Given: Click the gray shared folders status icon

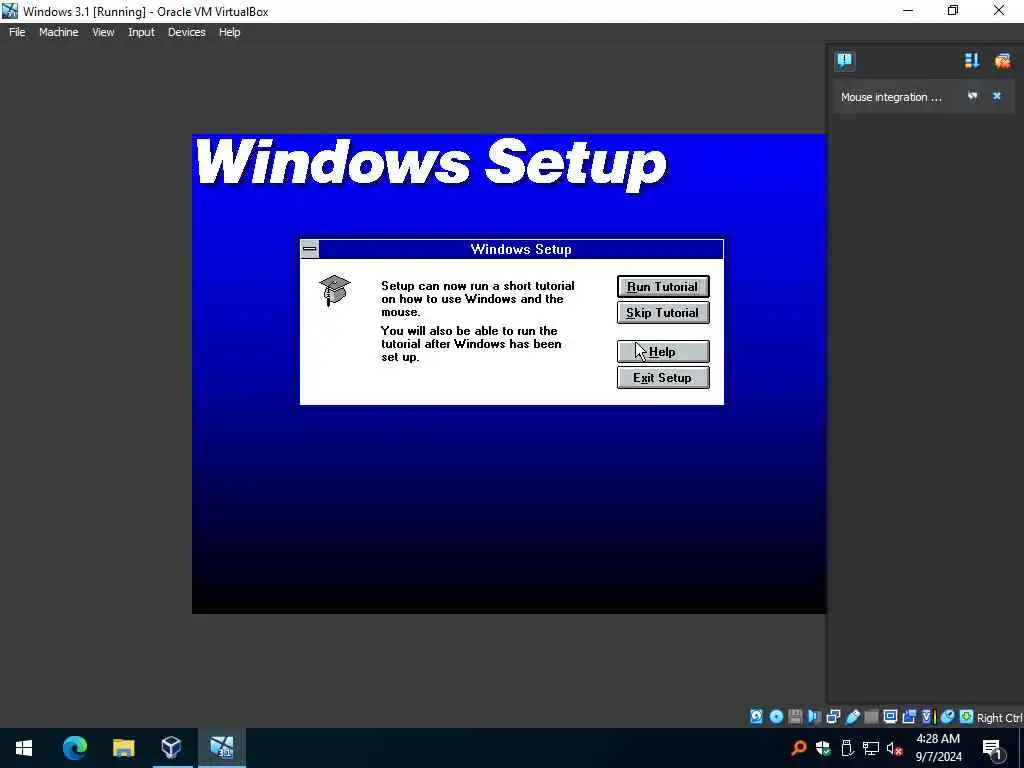Looking at the screenshot, I should pyautogui.click(x=871, y=716).
